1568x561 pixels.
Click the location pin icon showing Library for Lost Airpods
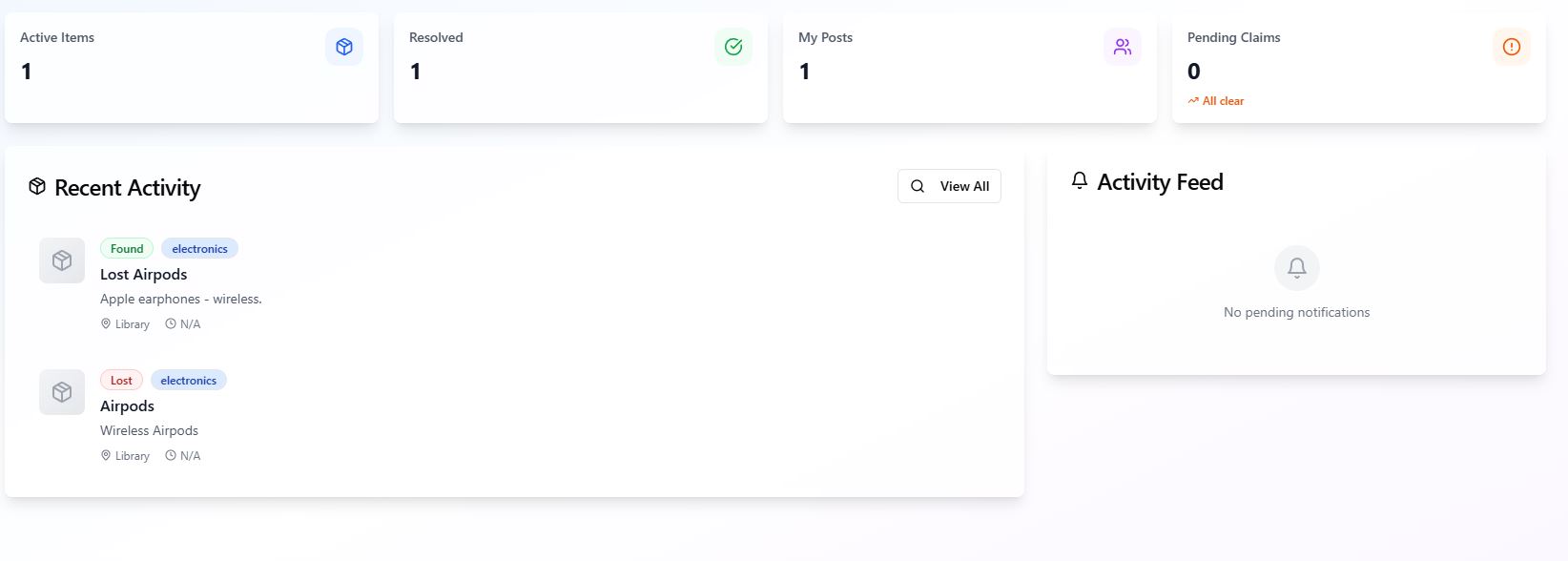(106, 323)
